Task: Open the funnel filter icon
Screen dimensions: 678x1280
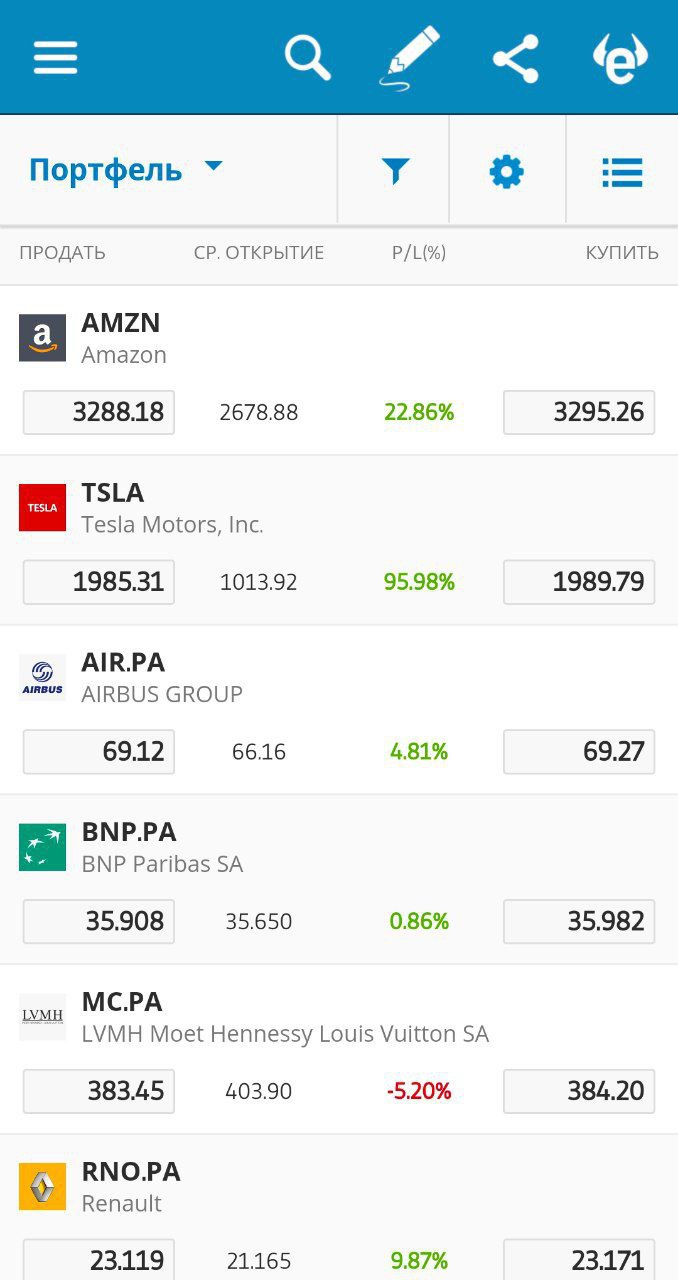Action: 396,172
